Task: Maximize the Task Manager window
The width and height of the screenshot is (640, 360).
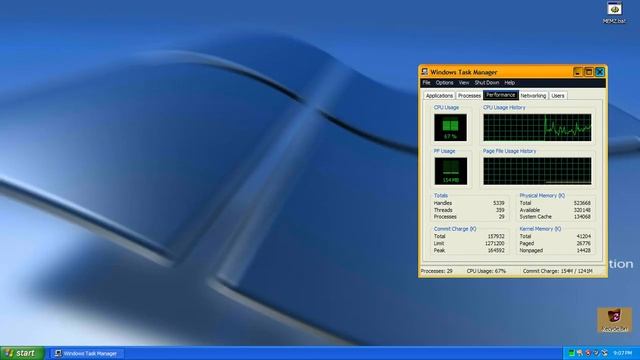Action: [x=589, y=72]
